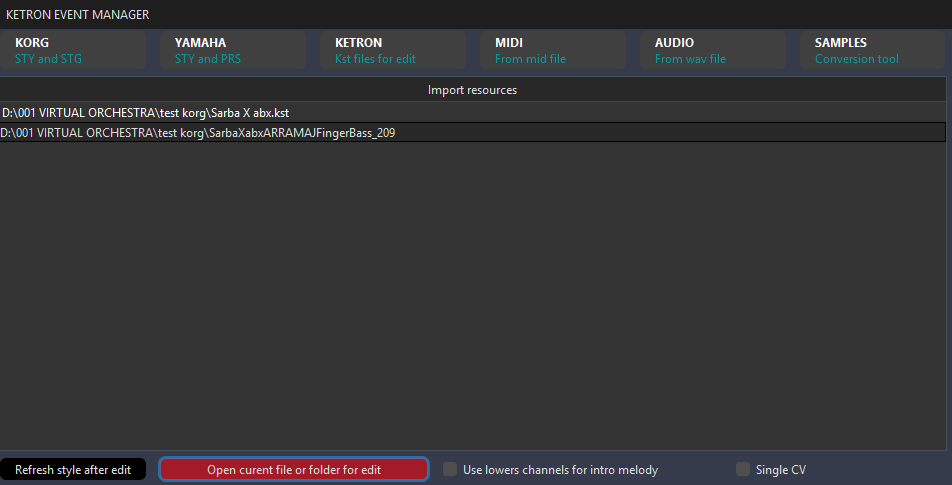Image resolution: width=952 pixels, height=485 pixels.
Task: Select the Sarba X abx.kst resource row
Action: [146, 113]
